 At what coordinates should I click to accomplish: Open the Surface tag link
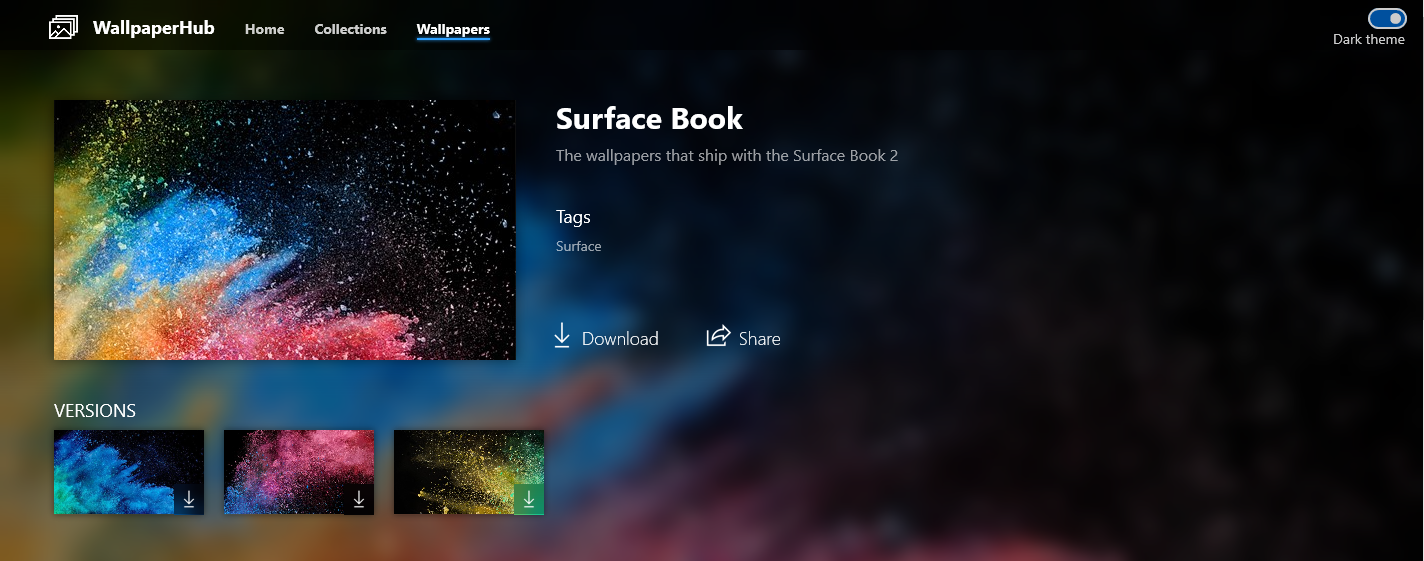pyautogui.click(x=579, y=246)
